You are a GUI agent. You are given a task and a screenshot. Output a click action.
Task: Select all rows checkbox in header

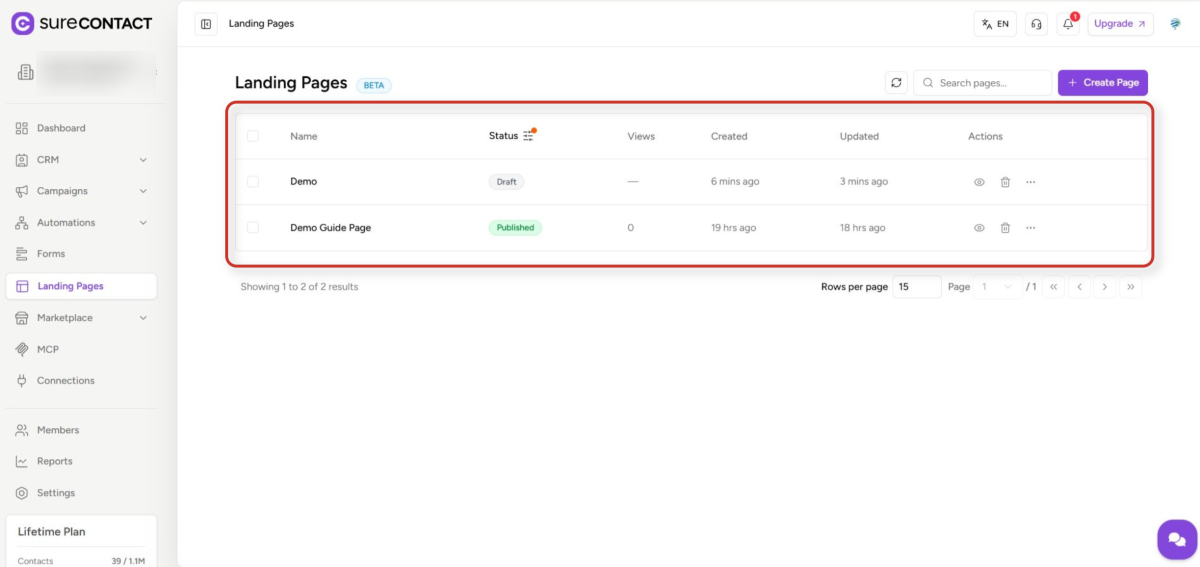pos(252,136)
